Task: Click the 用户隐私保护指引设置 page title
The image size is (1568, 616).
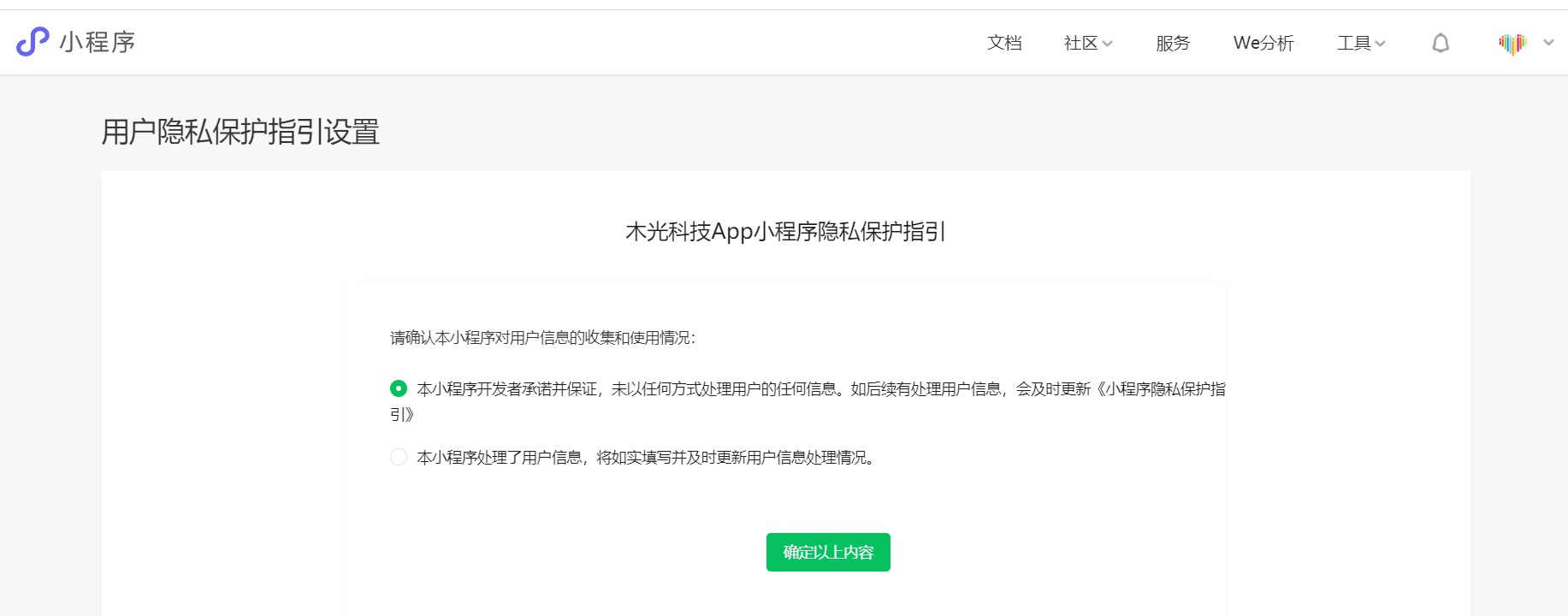Action: (x=240, y=132)
